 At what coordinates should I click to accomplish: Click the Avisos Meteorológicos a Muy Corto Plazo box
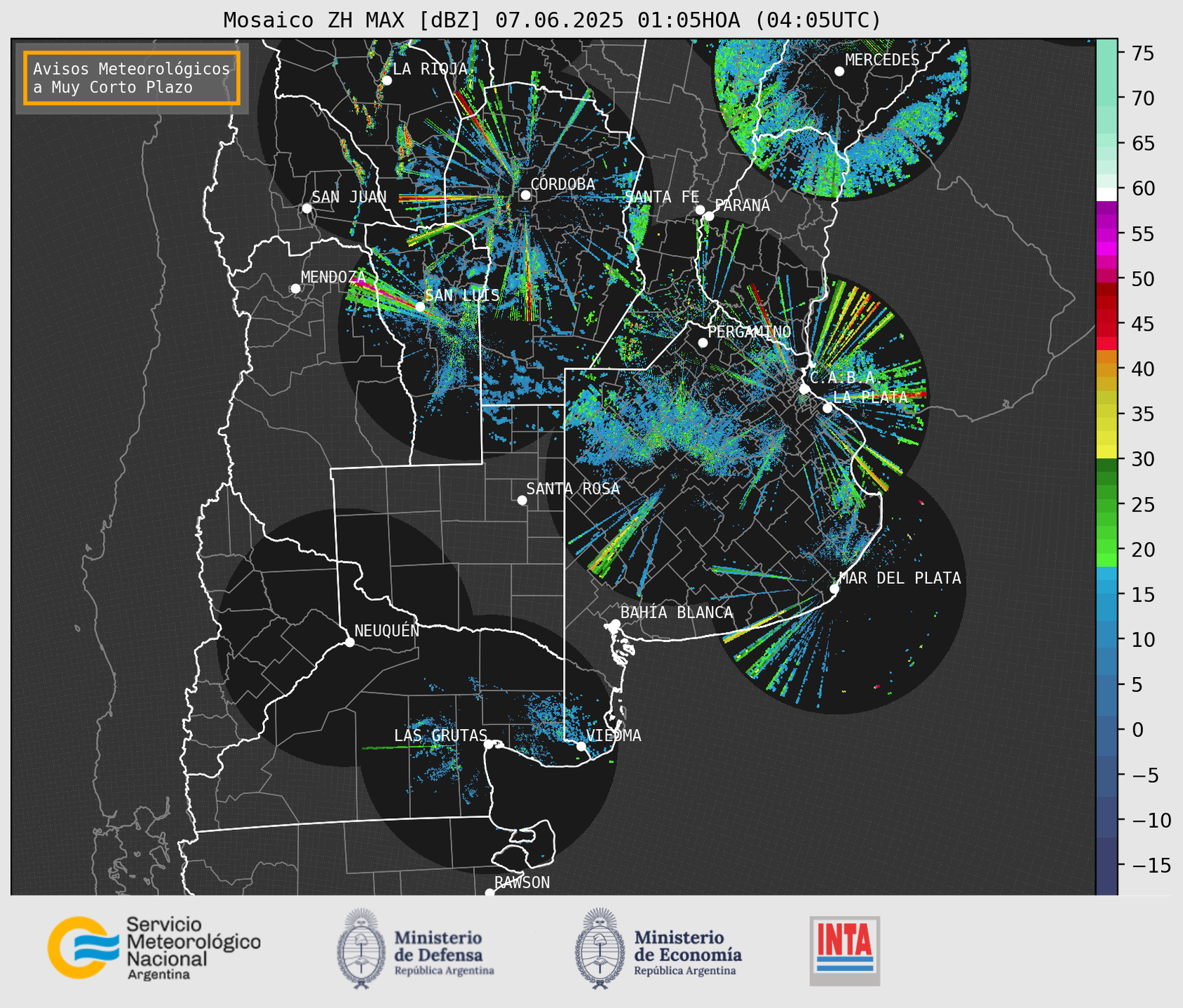pyautogui.click(x=132, y=78)
